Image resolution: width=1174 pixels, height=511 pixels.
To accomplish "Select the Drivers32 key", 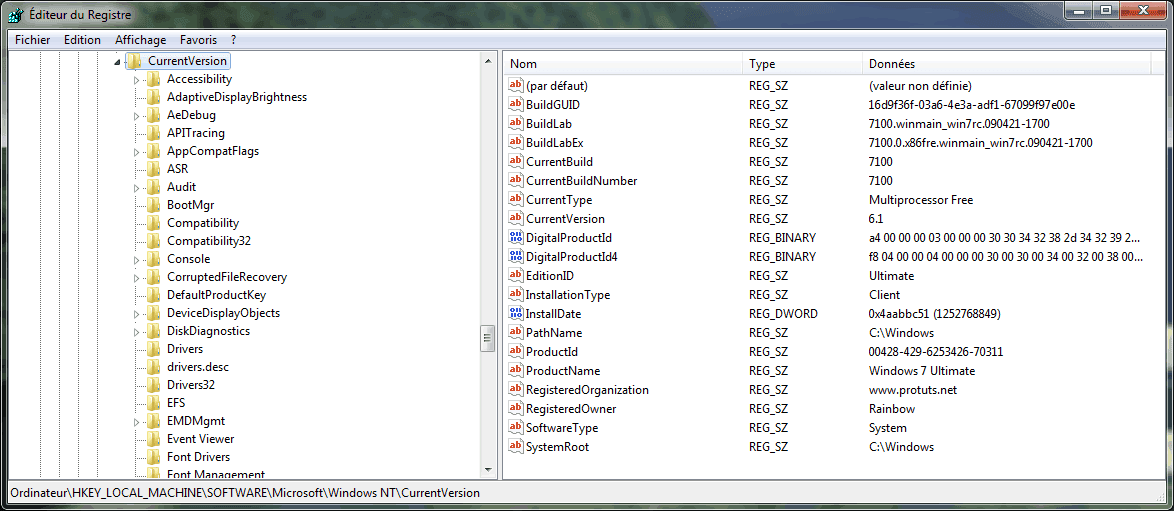I will [191, 384].
